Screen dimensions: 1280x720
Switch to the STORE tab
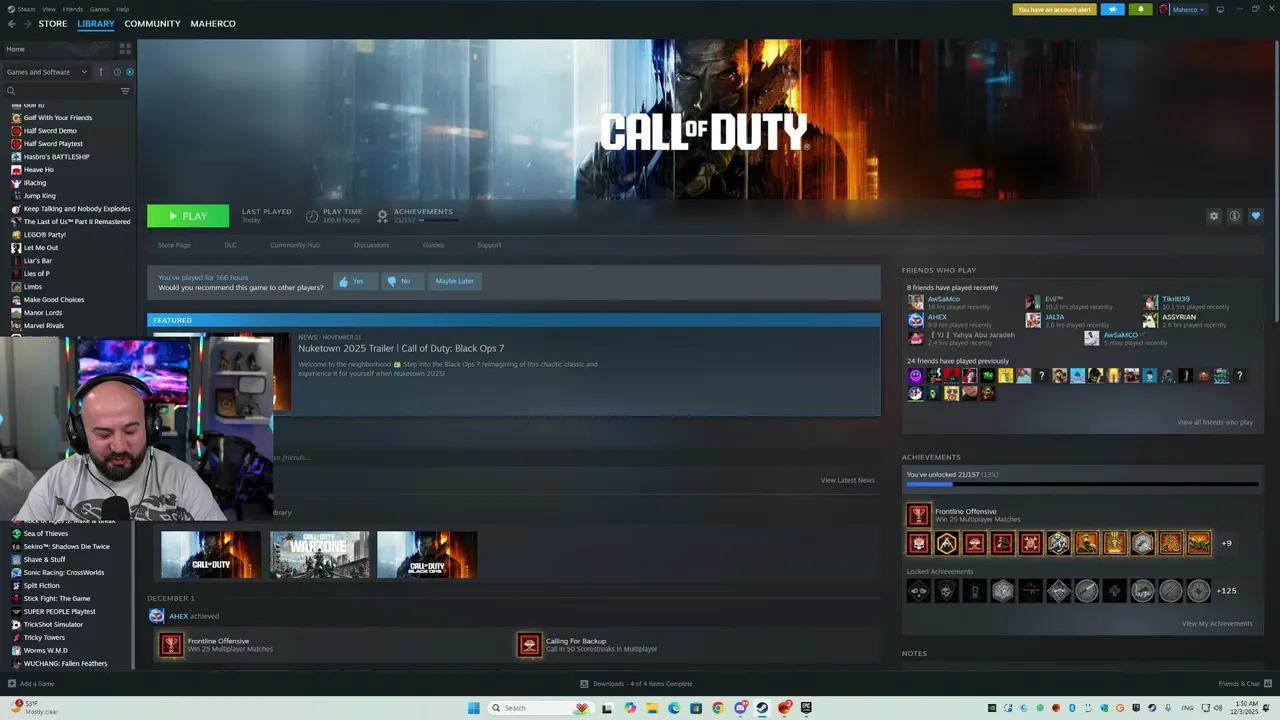point(53,24)
